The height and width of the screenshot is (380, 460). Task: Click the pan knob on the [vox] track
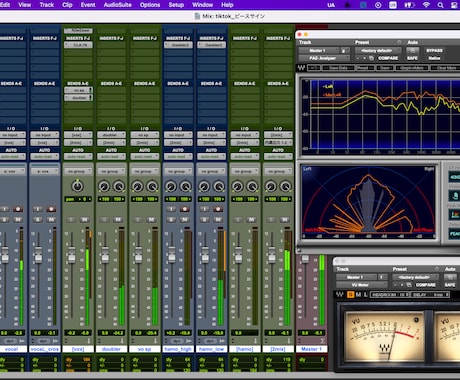click(x=78, y=186)
